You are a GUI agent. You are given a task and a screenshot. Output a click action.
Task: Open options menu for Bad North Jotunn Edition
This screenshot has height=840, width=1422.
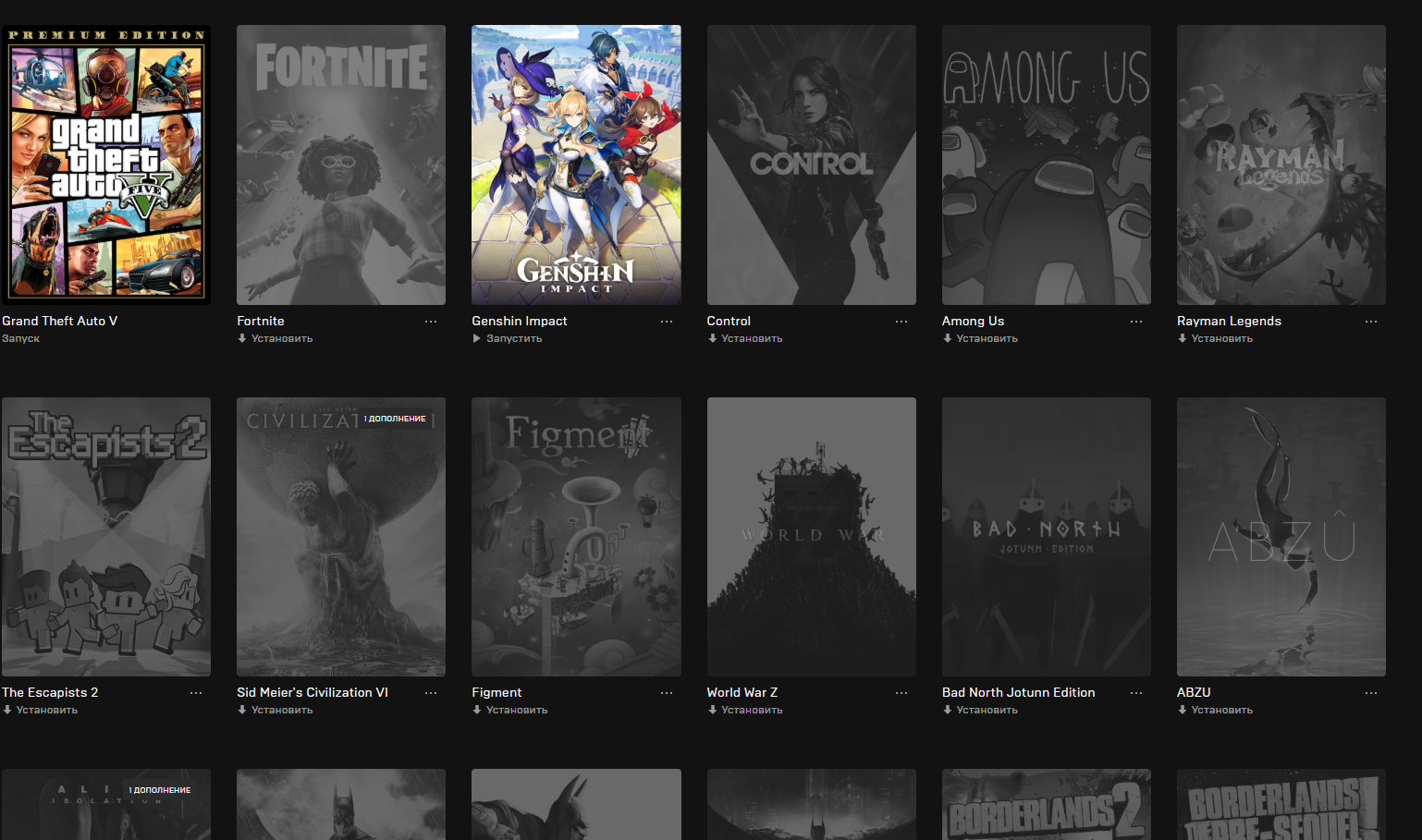click(x=1136, y=693)
